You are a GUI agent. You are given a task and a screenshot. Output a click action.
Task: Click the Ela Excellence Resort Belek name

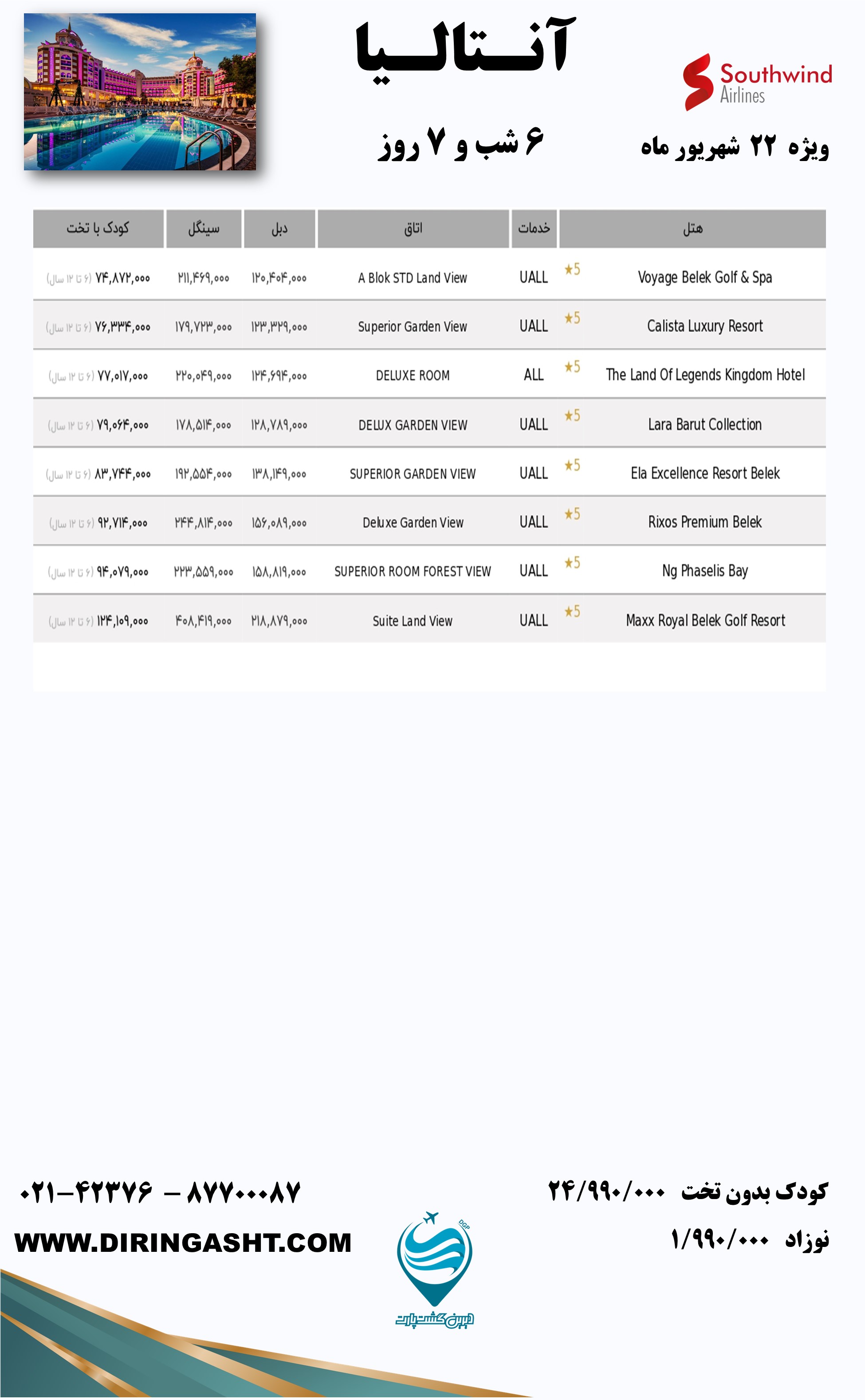(705, 474)
